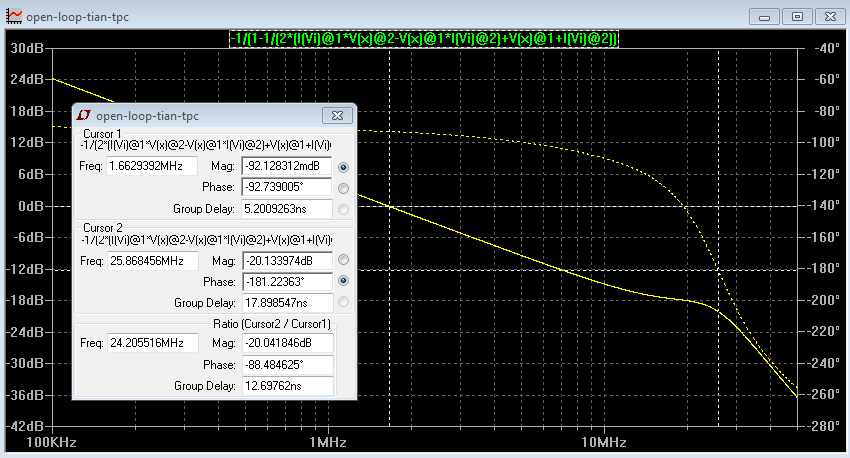Click the 0dB label on left axis
The height and width of the screenshot is (458, 850).
[x=30, y=207]
